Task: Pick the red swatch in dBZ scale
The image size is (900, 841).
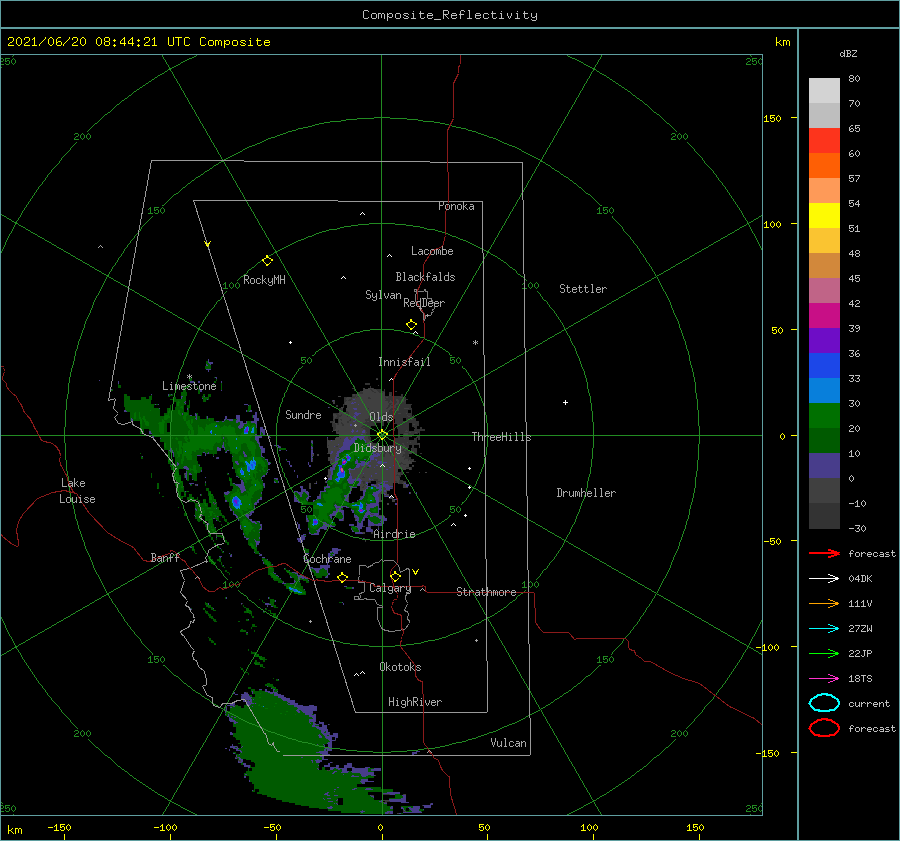Action: (x=824, y=141)
